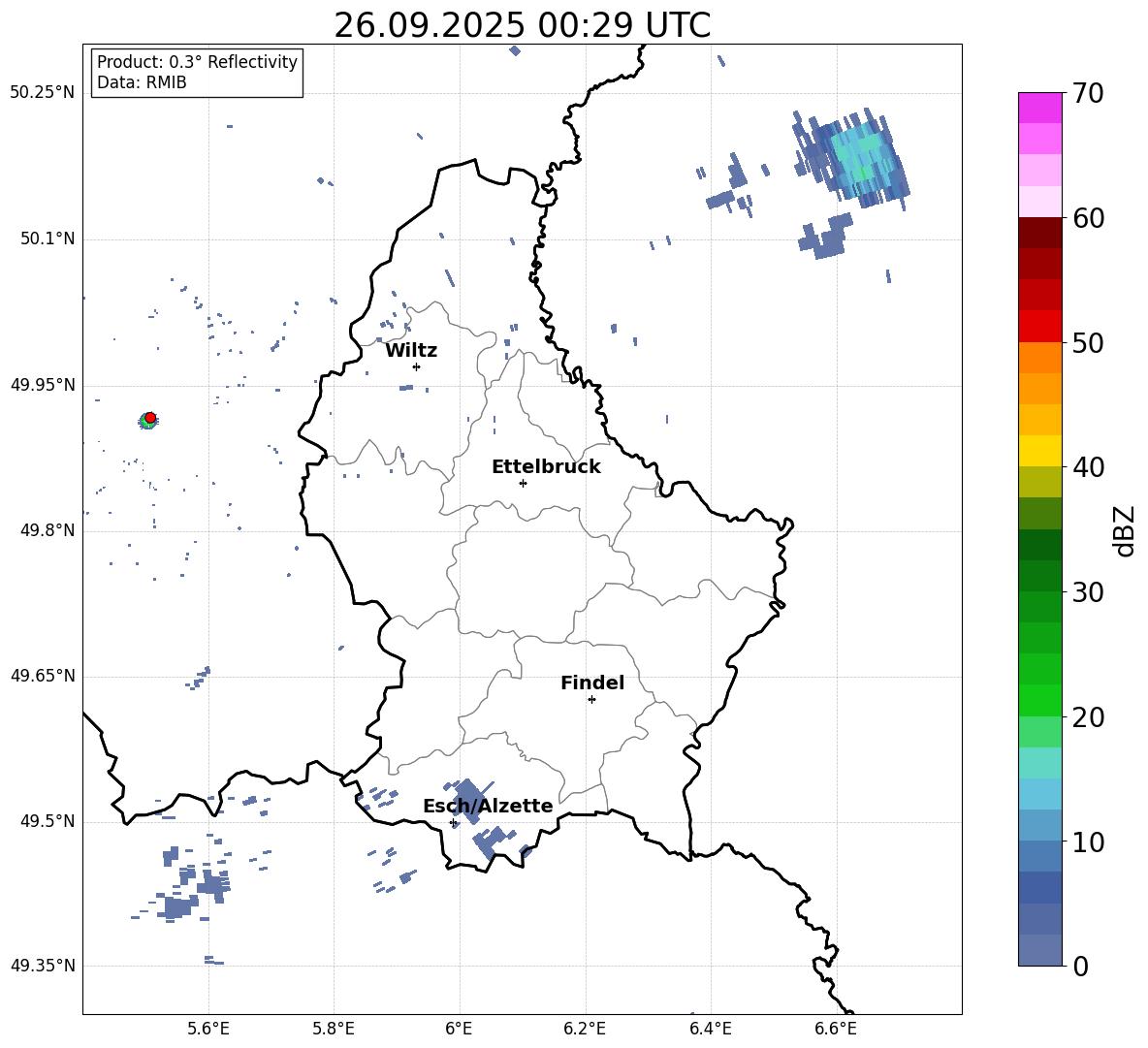Viewport: 1148px width, 1048px height.
Task: Click the title '26.09.2025 00:29 UTC'
Action: (522, 25)
